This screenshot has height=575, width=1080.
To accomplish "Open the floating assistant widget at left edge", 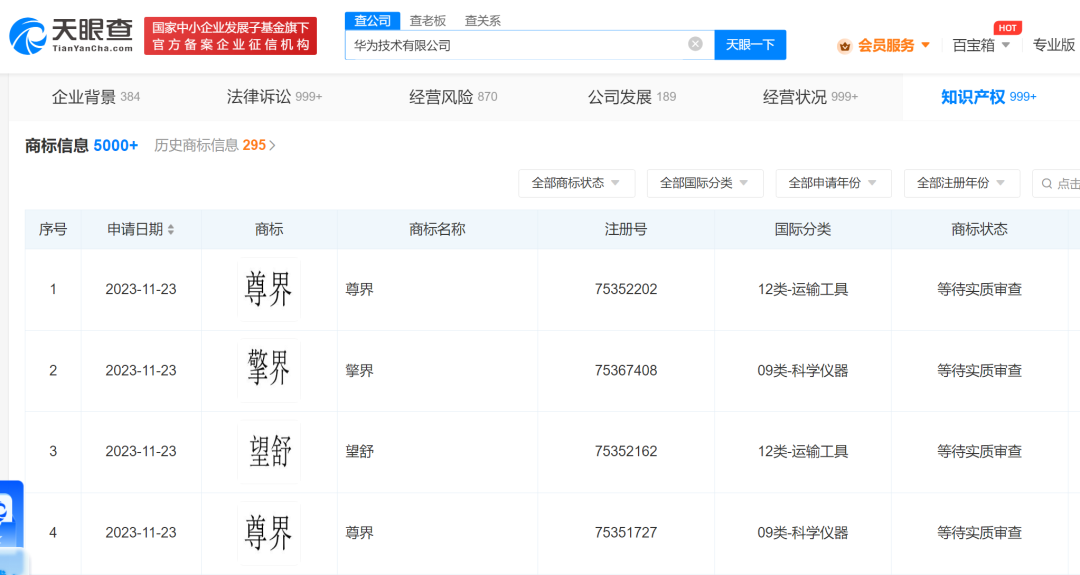I will pos(10,513).
